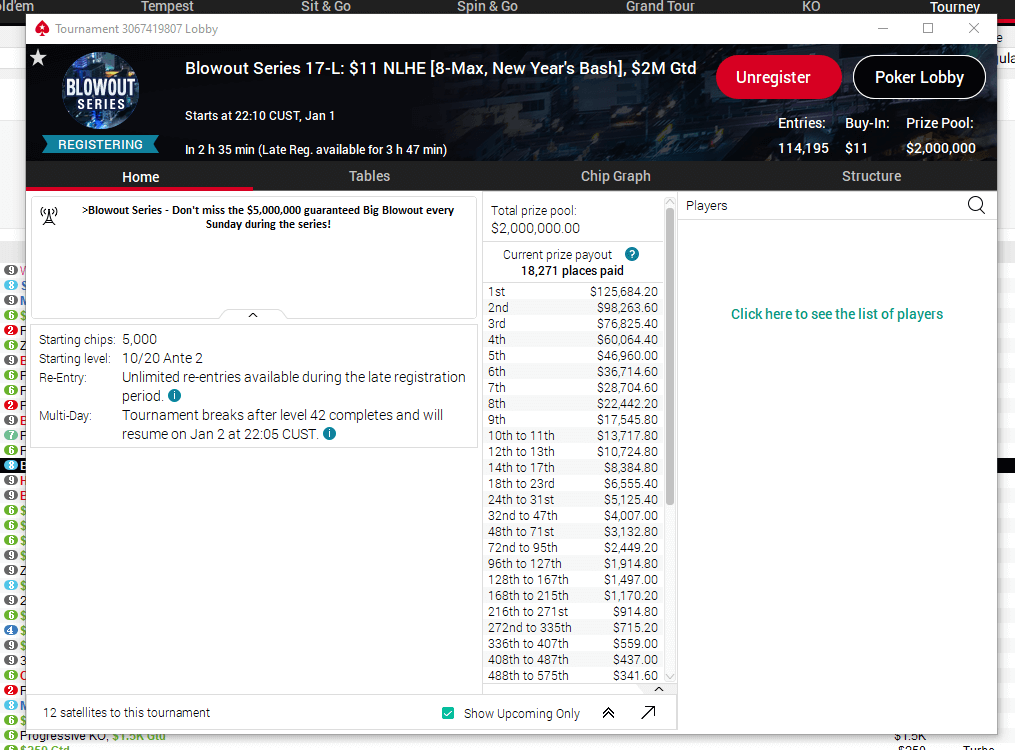Viewport: 1015px width, 750px height.
Task: Select the 24th to 31st payout row
Action: (x=573, y=500)
